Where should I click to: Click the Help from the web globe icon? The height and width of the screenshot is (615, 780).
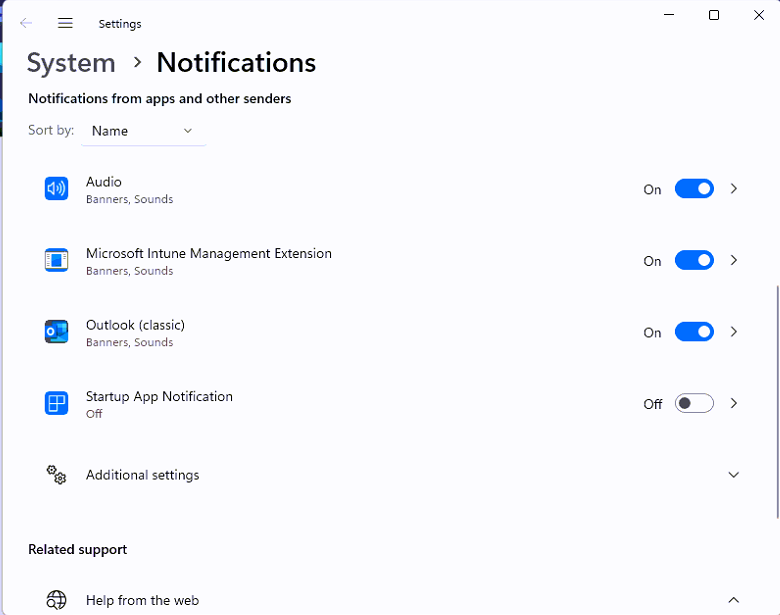tap(56, 600)
